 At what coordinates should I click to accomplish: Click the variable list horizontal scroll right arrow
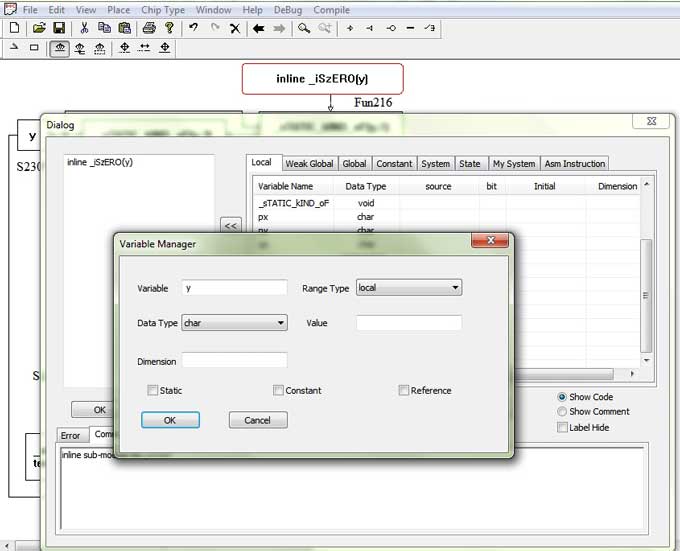(x=632, y=373)
